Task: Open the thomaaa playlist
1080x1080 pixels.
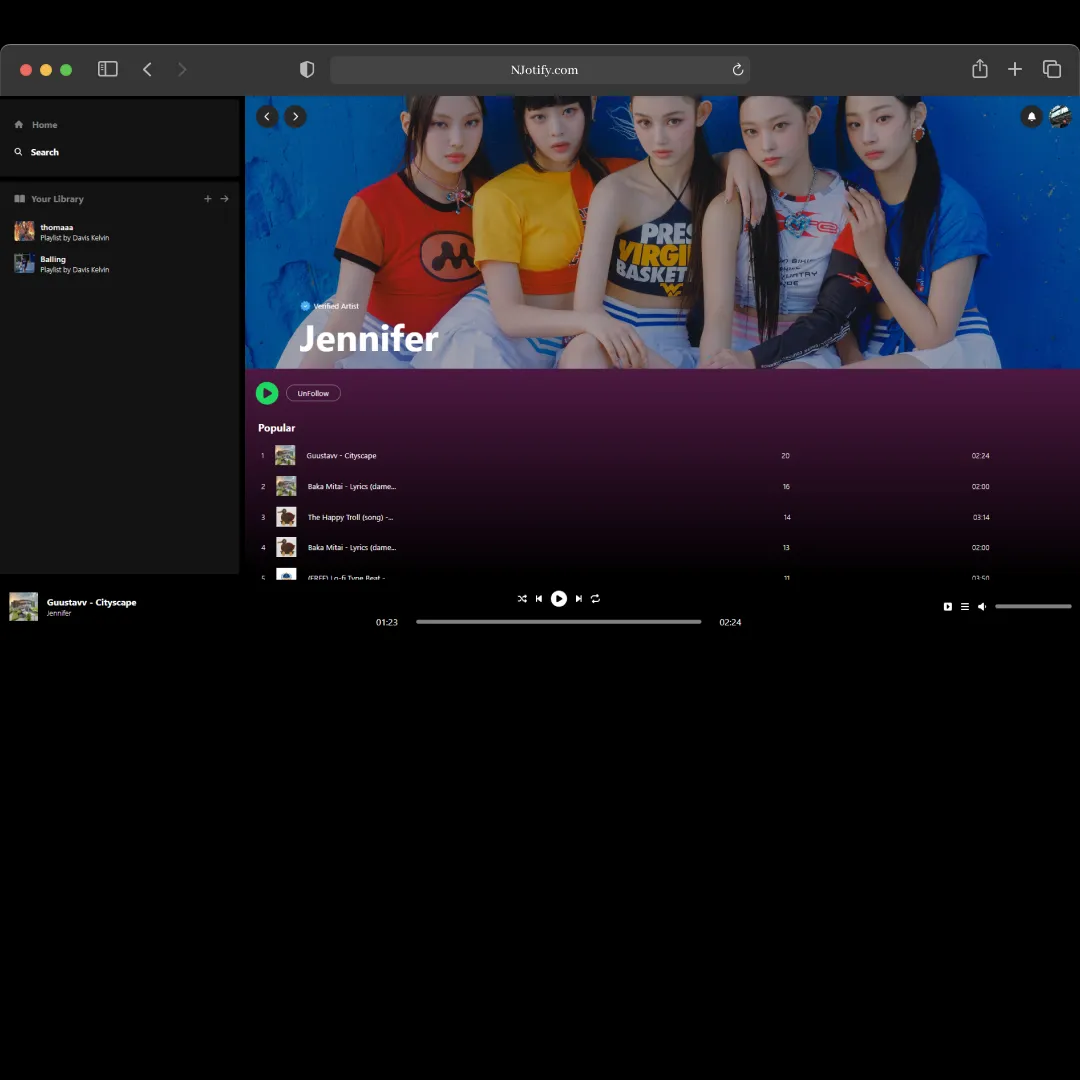Action: [x=120, y=231]
